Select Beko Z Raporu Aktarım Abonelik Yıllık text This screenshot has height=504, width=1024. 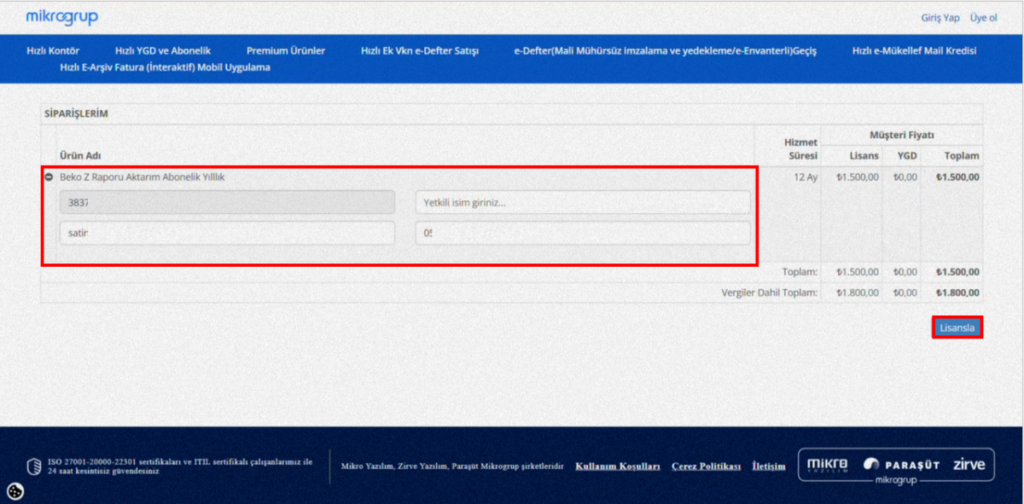click(142, 177)
